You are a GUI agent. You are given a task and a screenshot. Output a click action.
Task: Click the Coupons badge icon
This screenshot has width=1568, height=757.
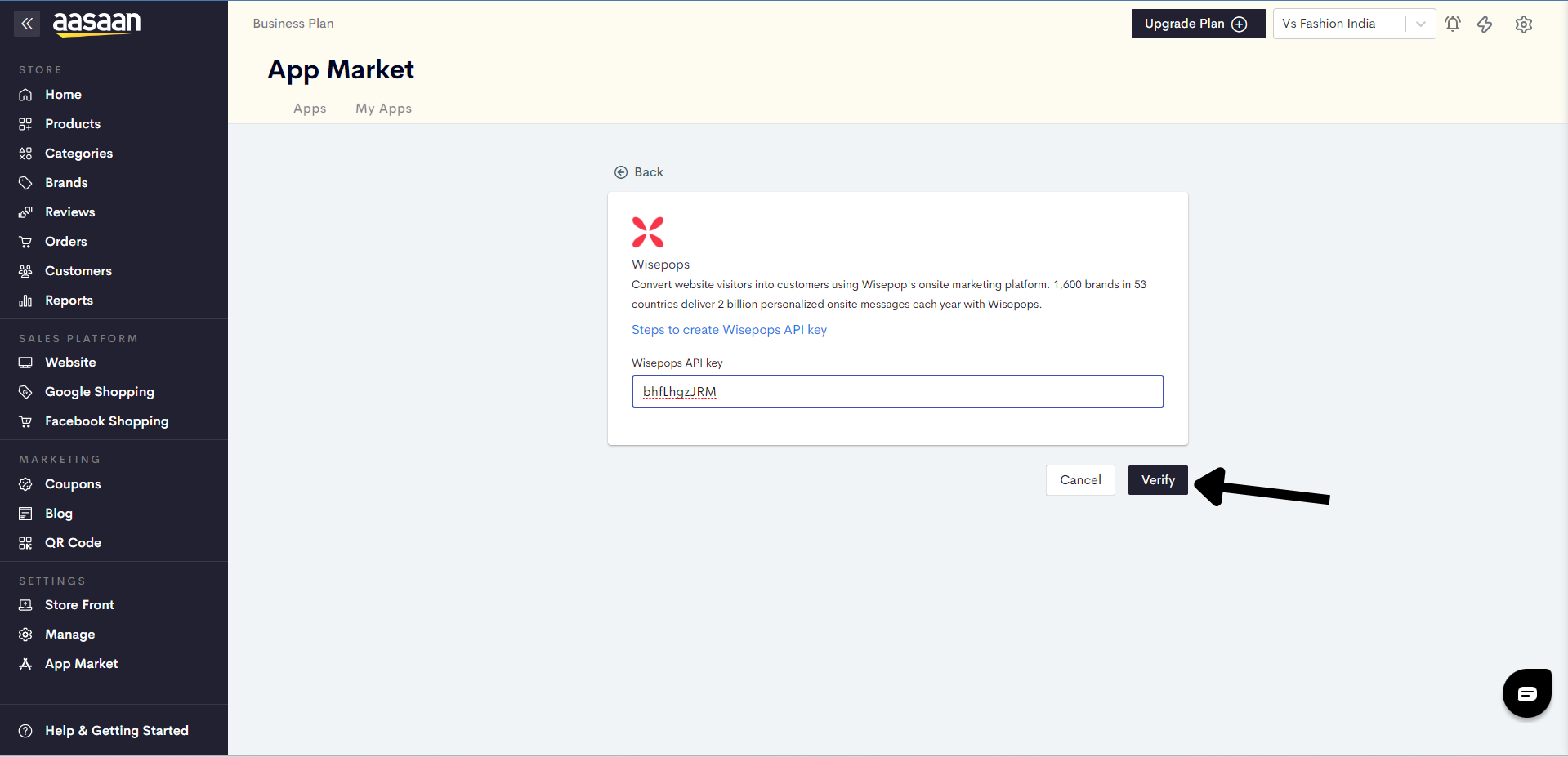pos(25,484)
